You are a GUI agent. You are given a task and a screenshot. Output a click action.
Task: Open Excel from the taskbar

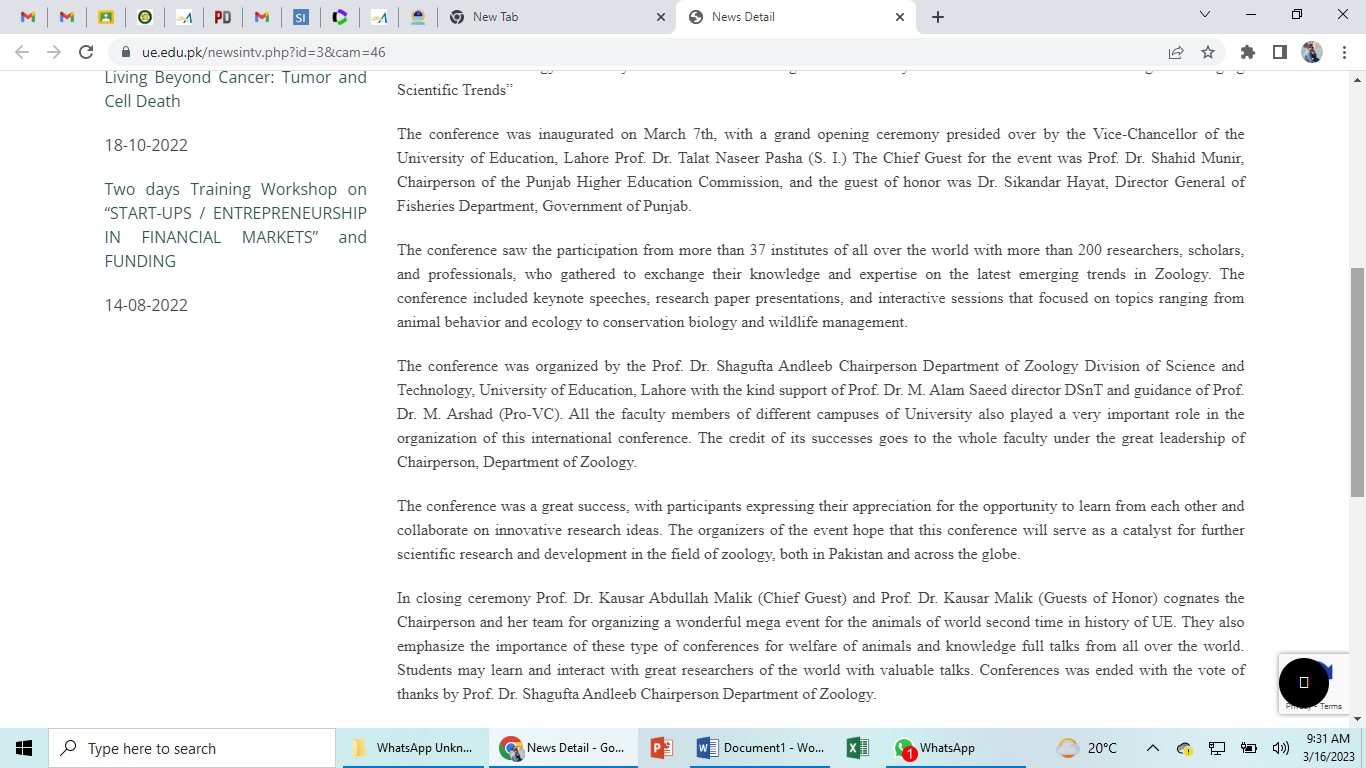tap(857, 748)
